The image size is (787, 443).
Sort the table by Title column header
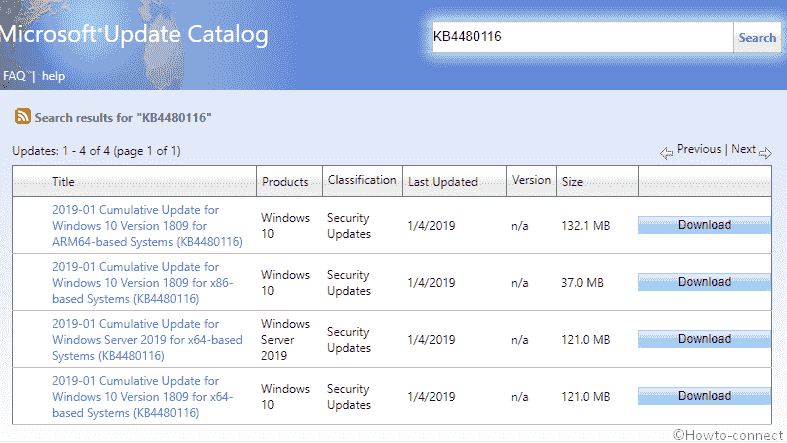pos(63,182)
